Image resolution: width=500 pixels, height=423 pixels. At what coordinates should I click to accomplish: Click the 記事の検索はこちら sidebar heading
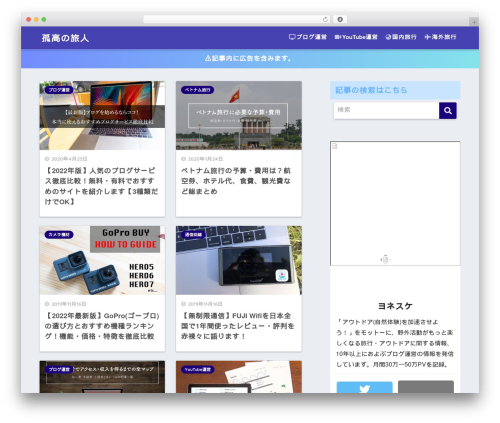click(395, 90)
